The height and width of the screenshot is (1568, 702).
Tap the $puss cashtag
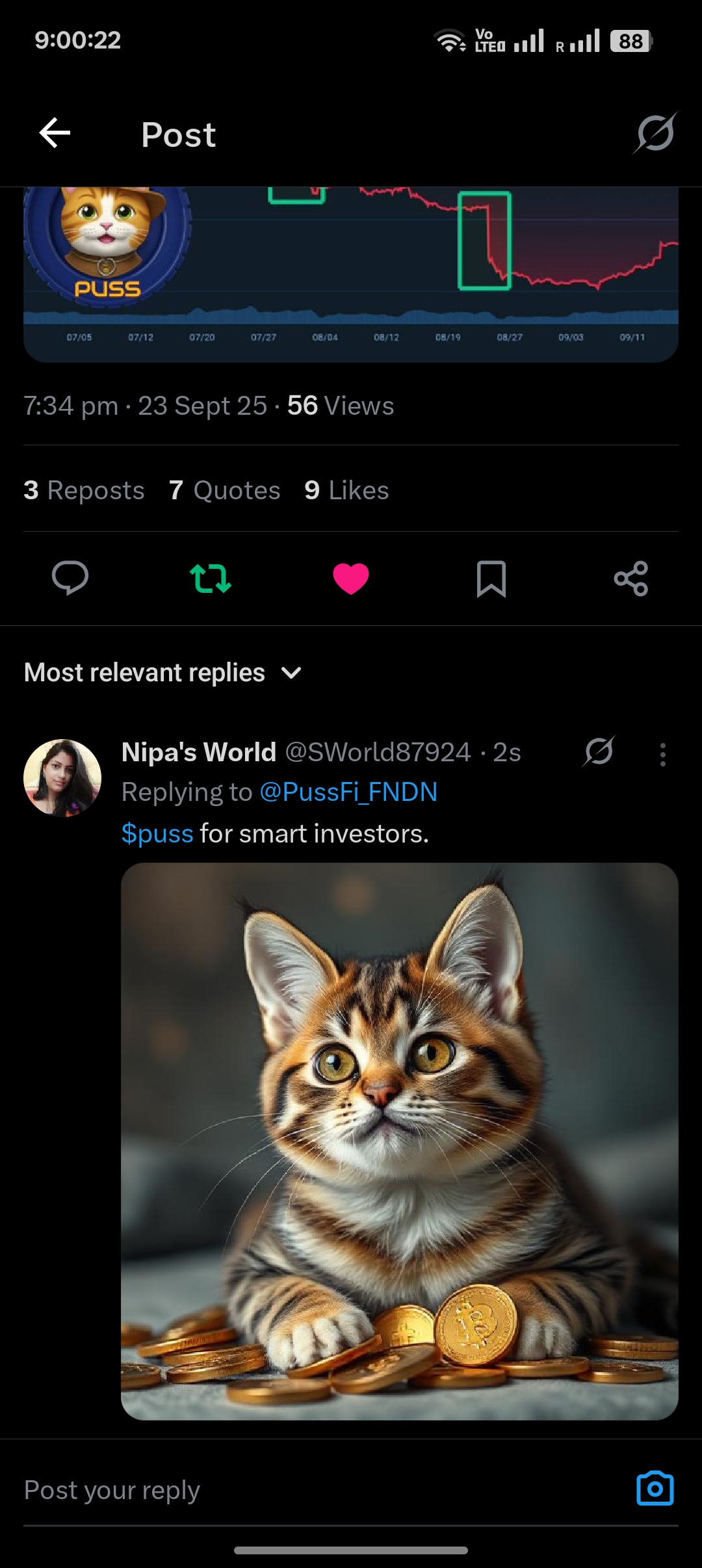[x=157, y=833]
